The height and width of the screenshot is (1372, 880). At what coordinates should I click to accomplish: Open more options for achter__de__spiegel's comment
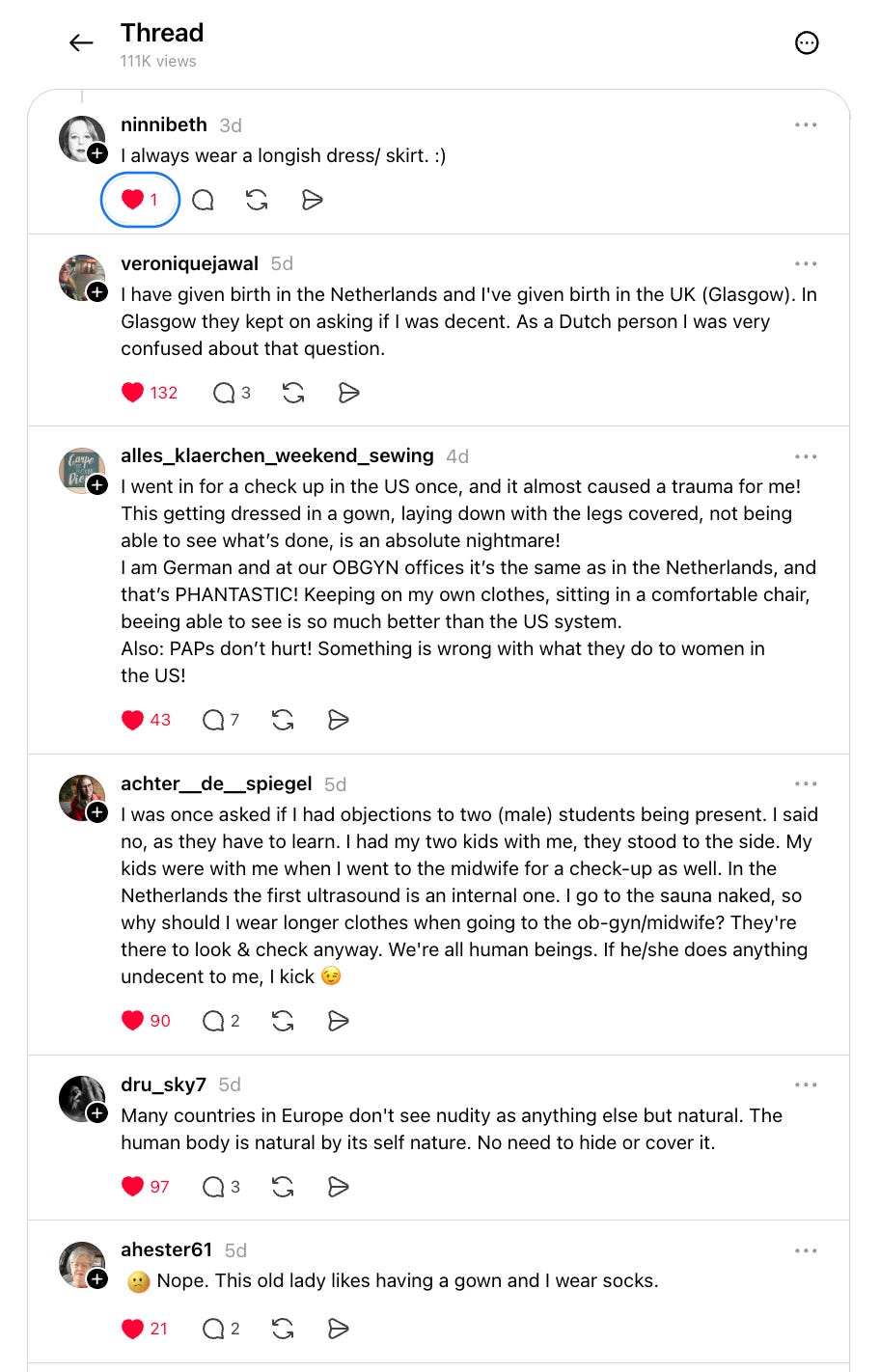(806, 783)
